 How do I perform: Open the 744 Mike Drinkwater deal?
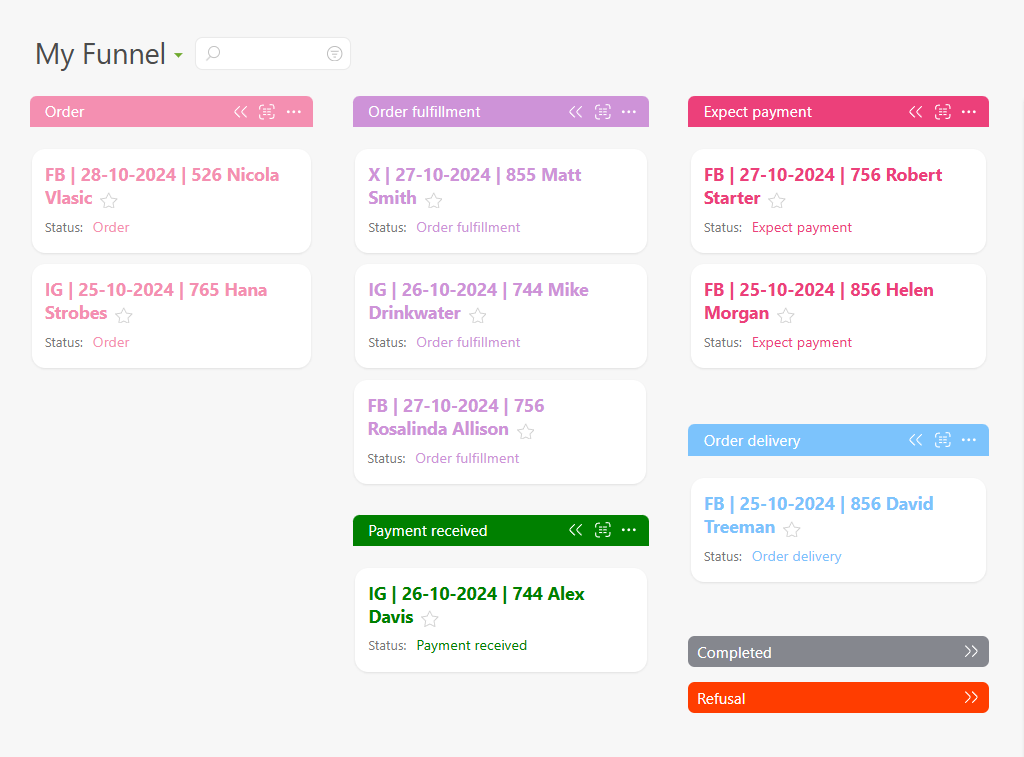478,301
